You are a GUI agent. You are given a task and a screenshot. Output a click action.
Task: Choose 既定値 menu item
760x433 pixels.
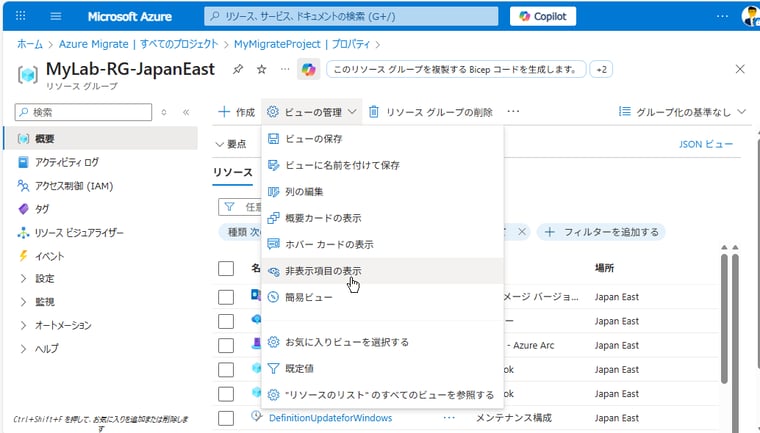(382, 369)
